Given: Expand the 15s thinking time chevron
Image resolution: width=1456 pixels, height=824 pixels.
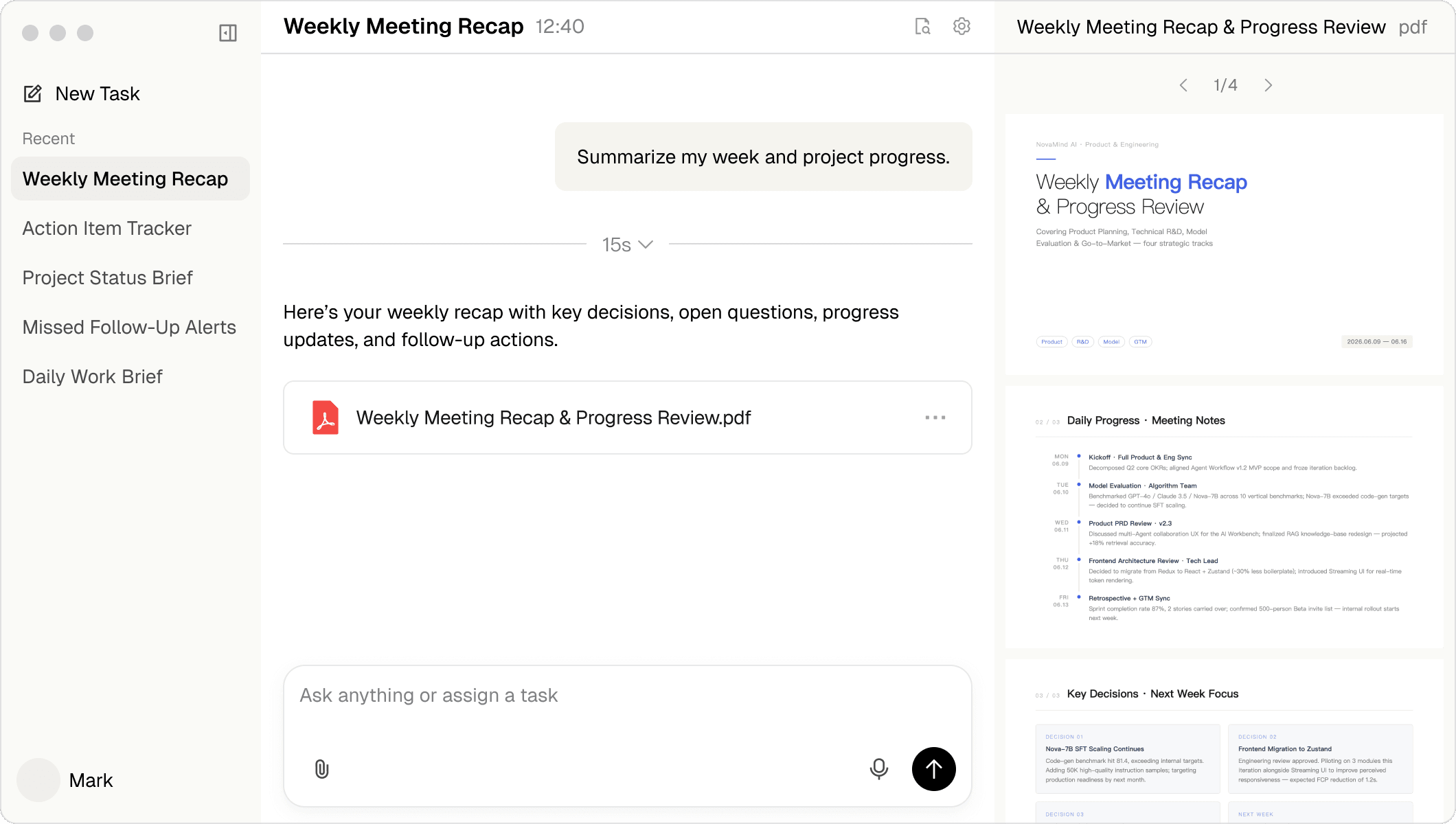Looking at the screenshot, I should [646, 244].
